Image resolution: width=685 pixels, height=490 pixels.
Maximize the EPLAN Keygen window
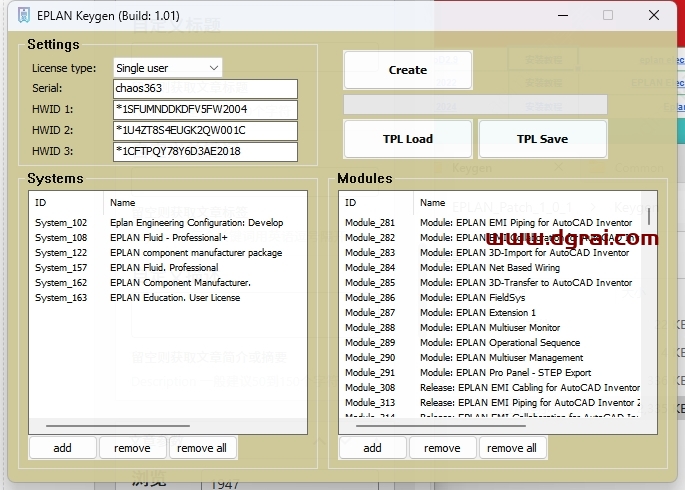click(608, 16)
